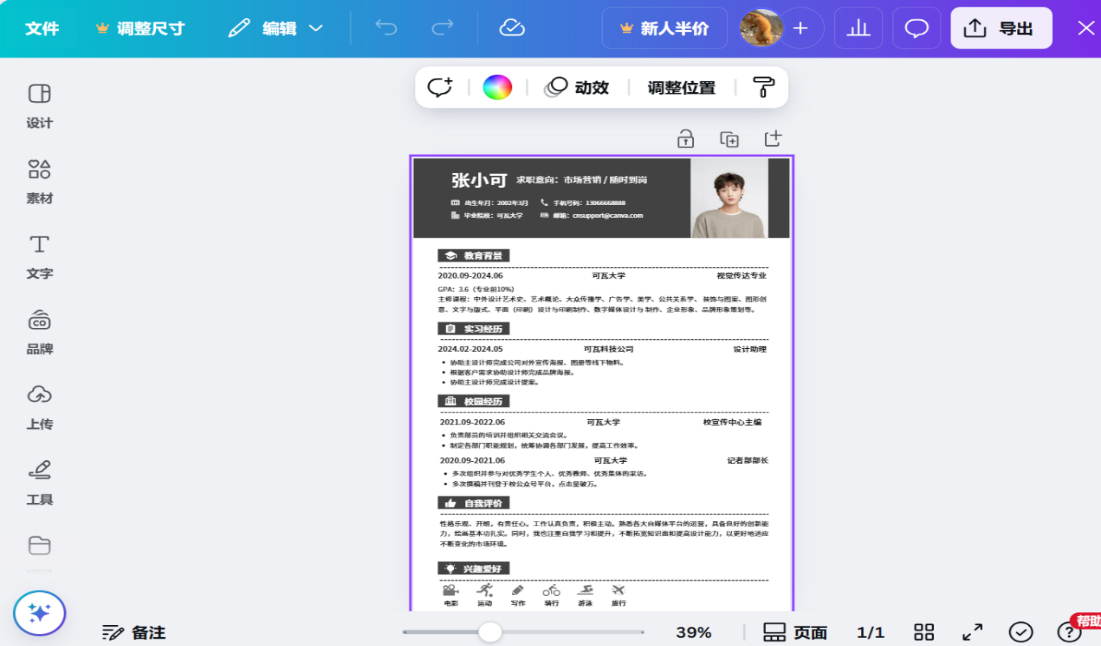1101x646 pixels.
Task: Open 新人半价 promotion button
Action: (664, 29)
